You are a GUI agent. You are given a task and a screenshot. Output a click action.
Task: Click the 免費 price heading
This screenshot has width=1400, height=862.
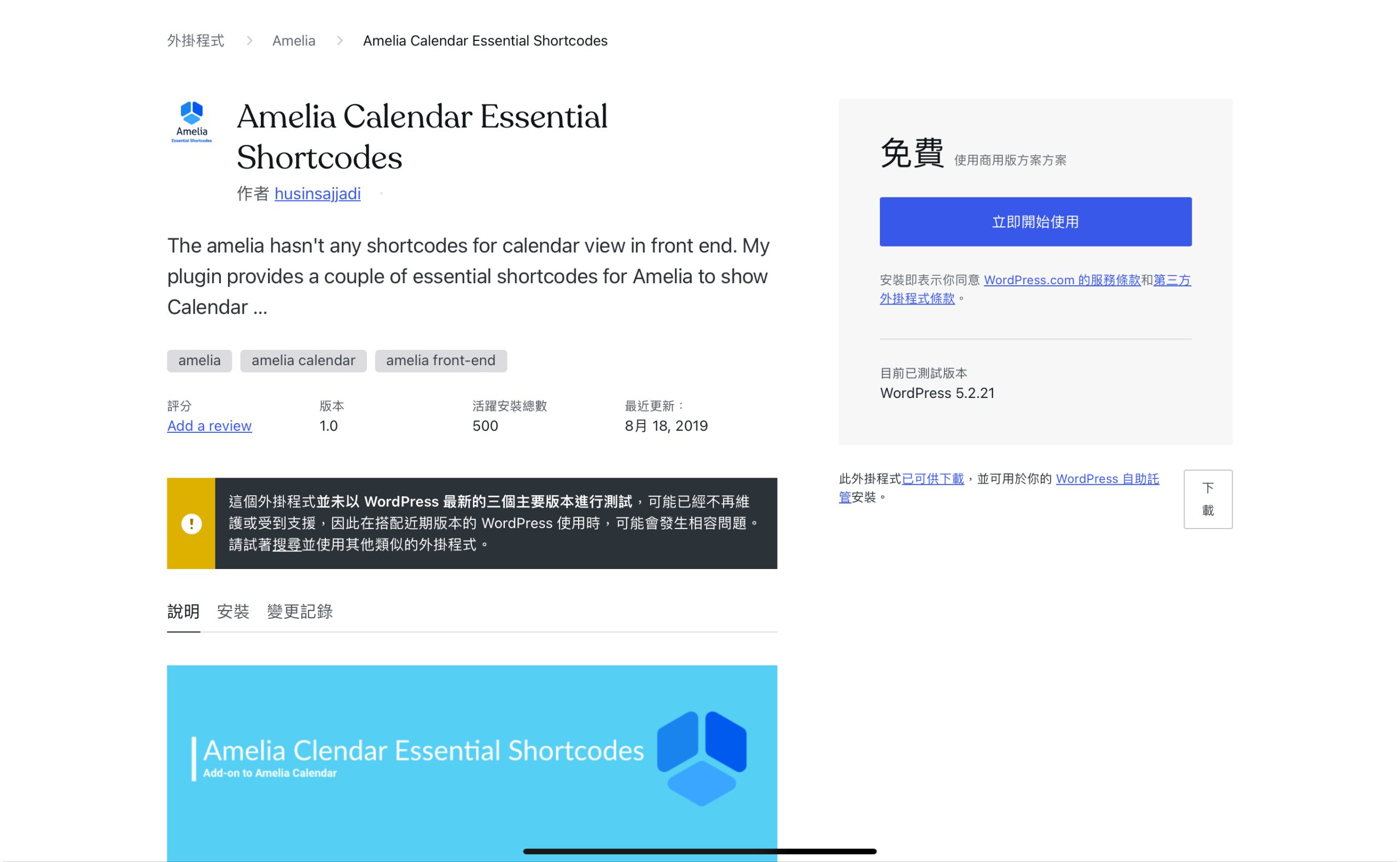tap(912, 154)
